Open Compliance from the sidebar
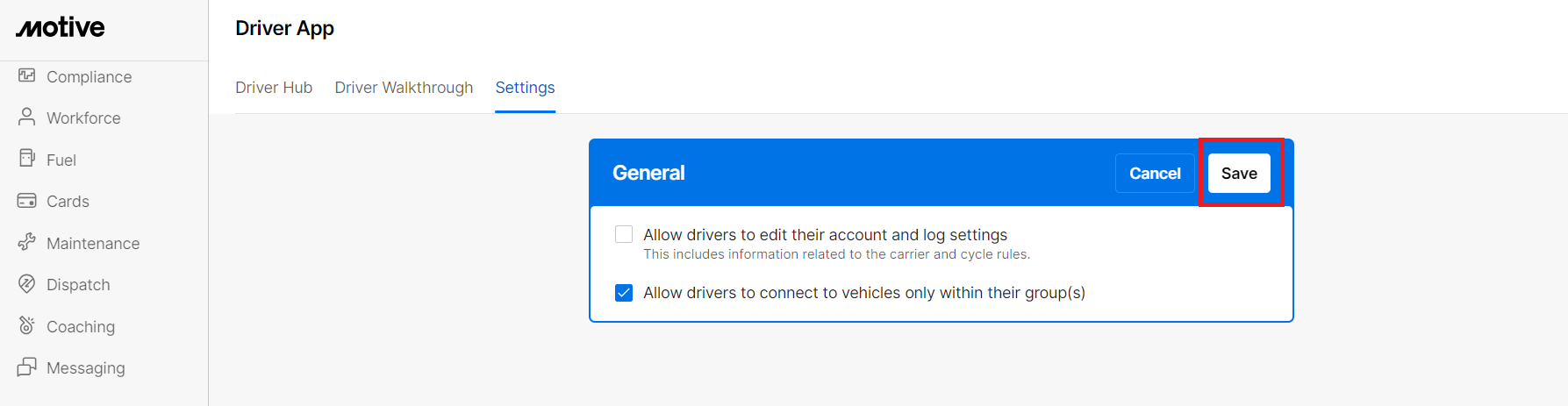 pyautogui.click(x=89, y=77)
